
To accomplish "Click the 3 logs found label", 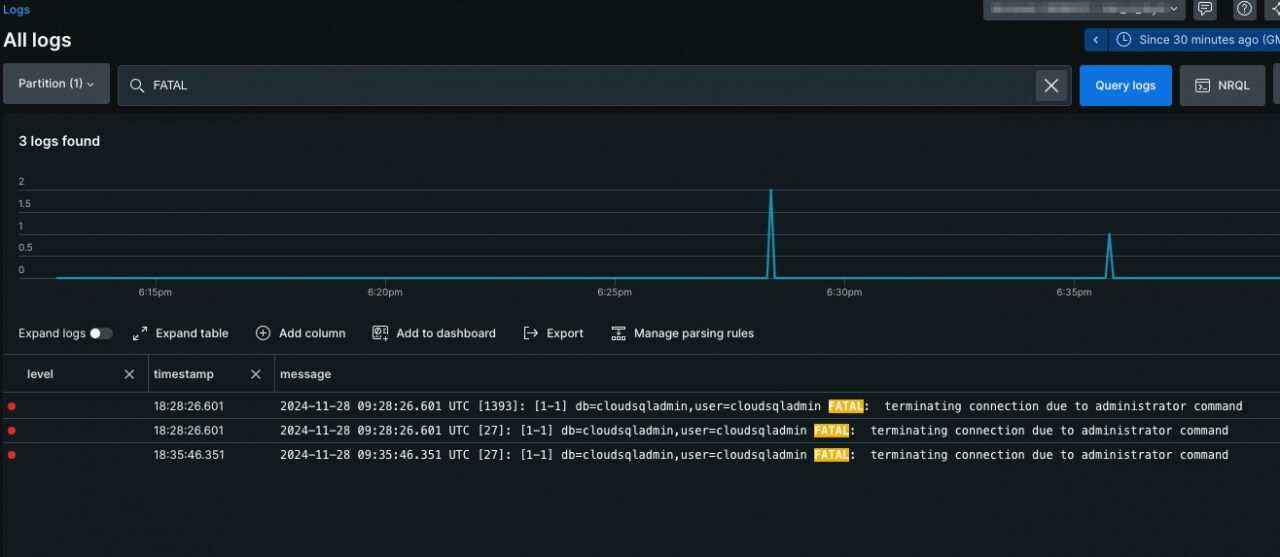I will [59, 141].
